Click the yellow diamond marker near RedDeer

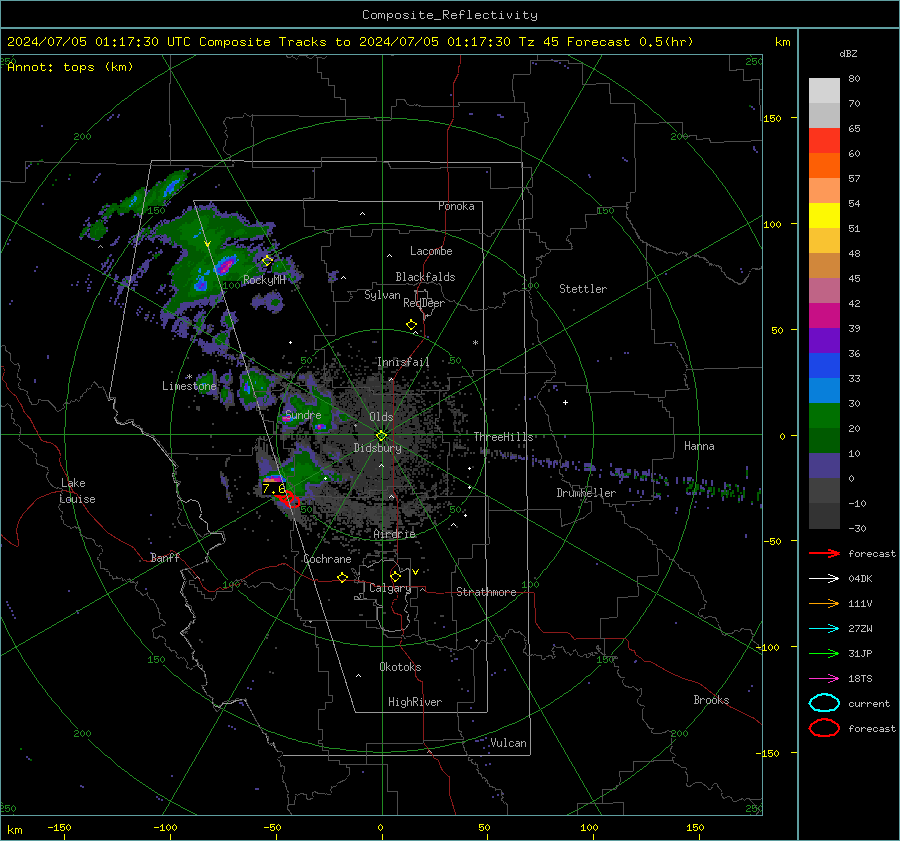pyautogui.click(x=412, y=325)
